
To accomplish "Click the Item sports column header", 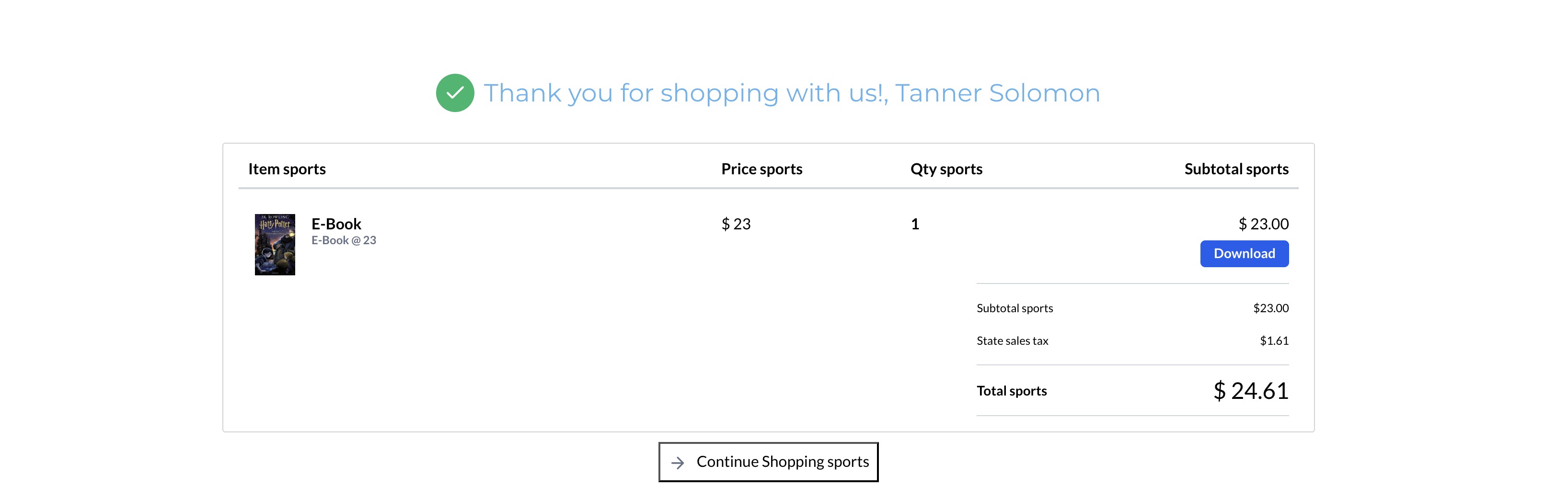I will [x=287, y=169].
